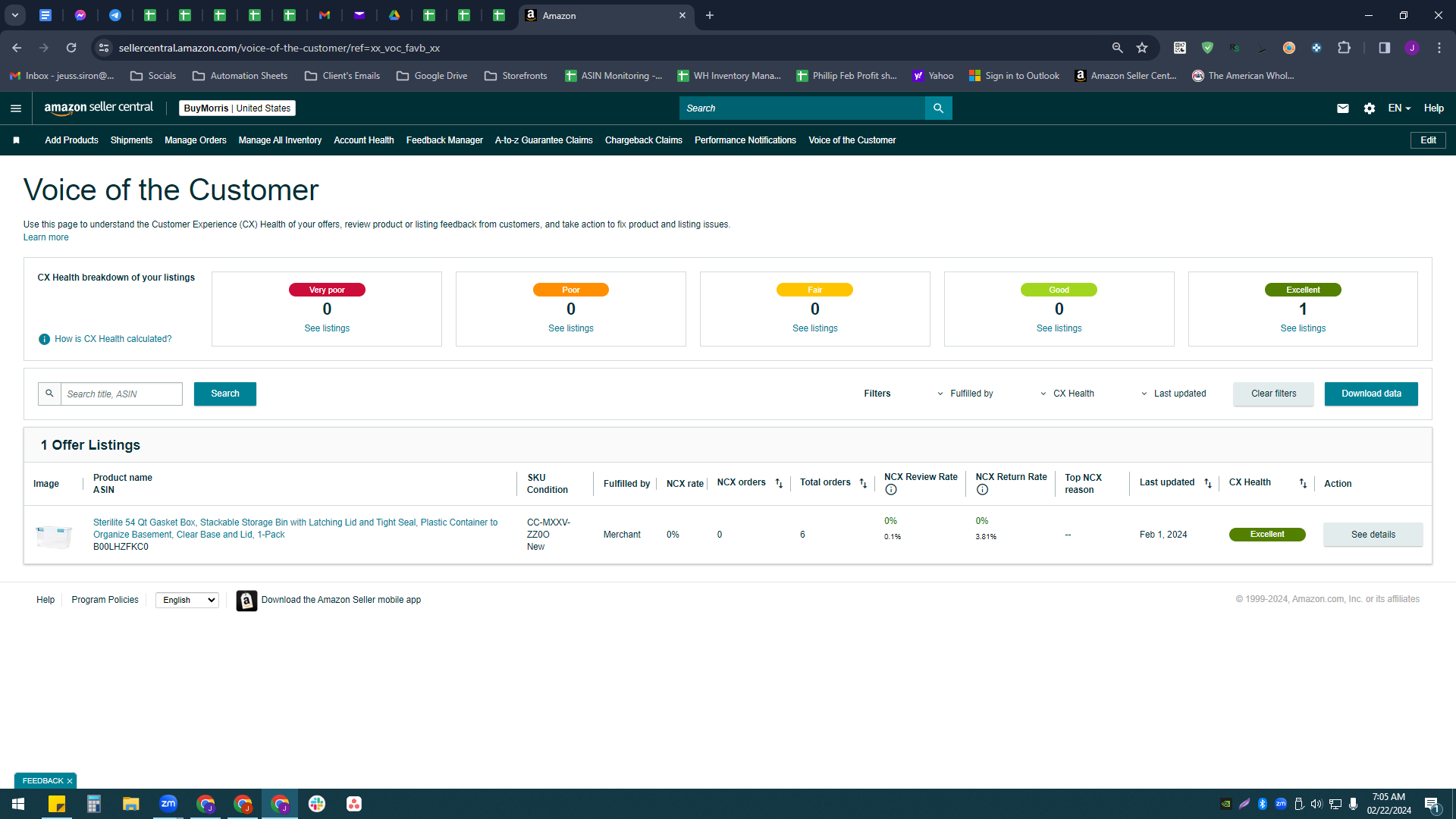Open Manage Orders in the favorites bar
The height and width of the screenshot is (819, 1456).
coord(196,140)
